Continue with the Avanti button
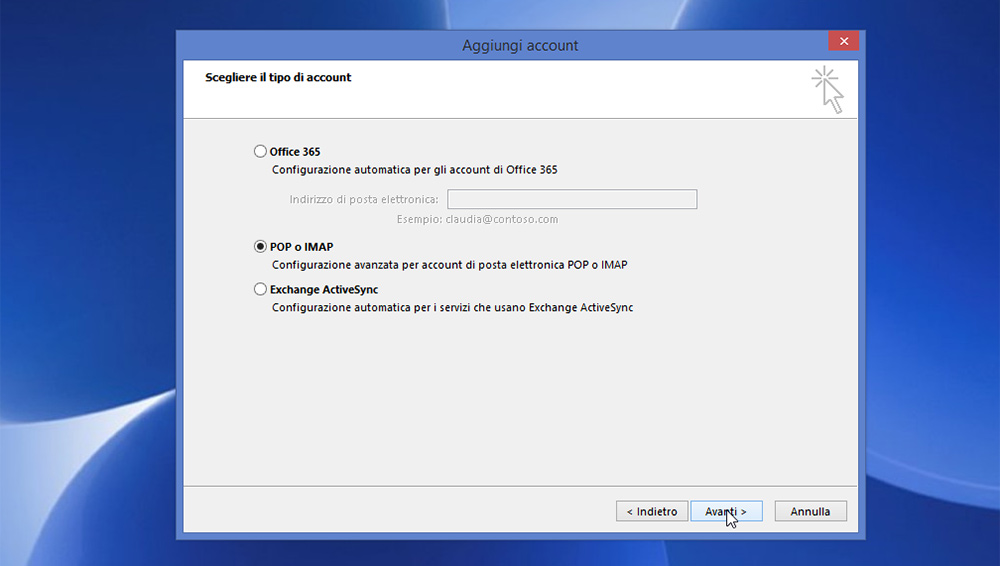This screenshot has height=566, width=1000. [x=726, y=511]
